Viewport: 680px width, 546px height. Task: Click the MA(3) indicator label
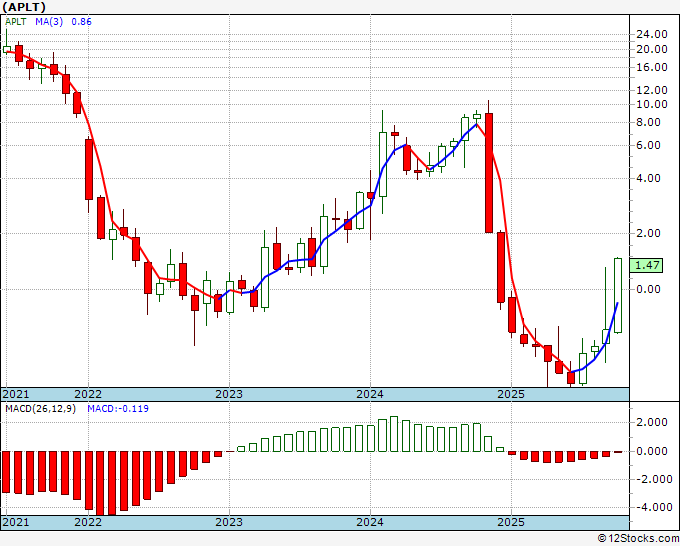click(x=49, y=22)
